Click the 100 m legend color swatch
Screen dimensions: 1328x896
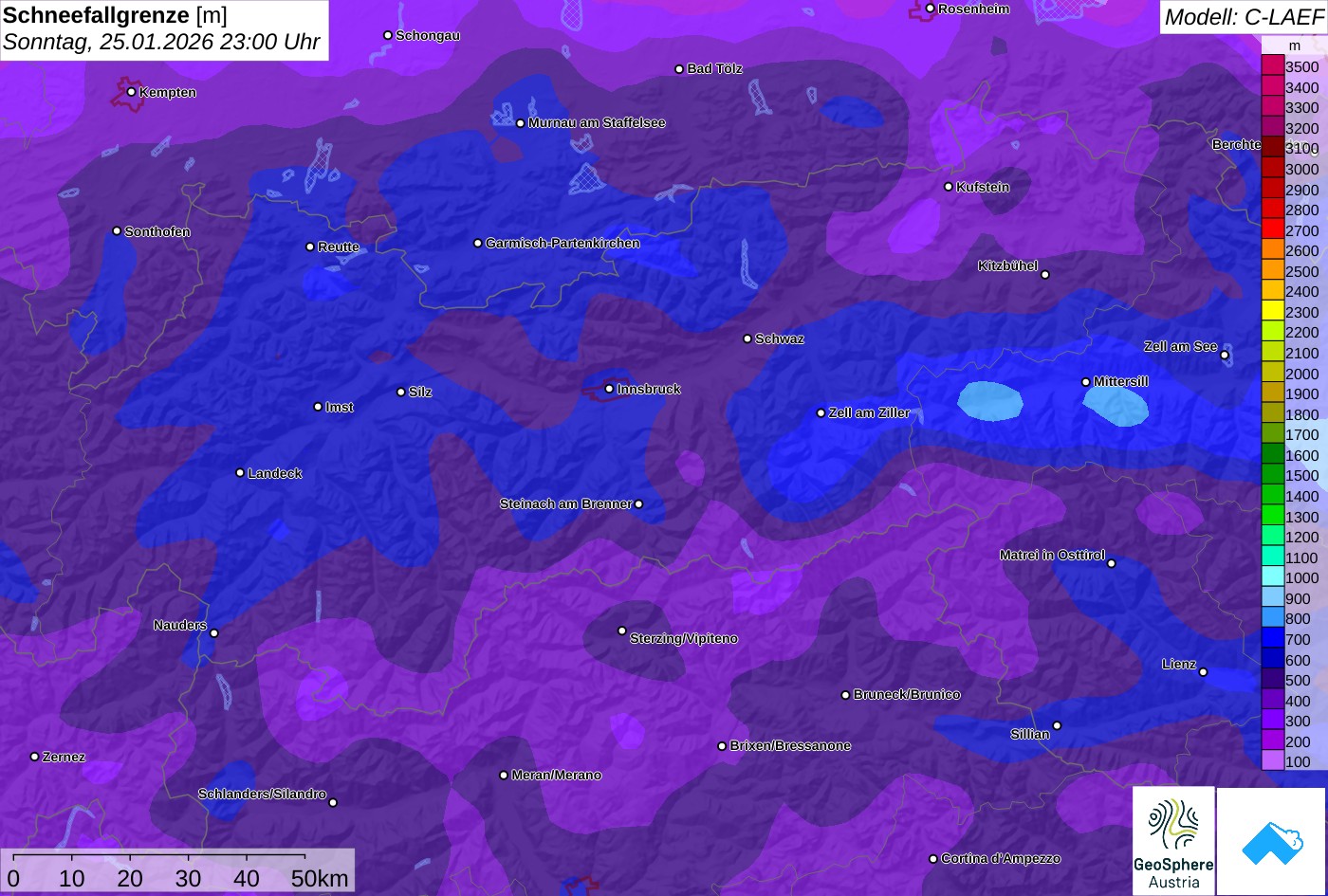[1272, 761]
